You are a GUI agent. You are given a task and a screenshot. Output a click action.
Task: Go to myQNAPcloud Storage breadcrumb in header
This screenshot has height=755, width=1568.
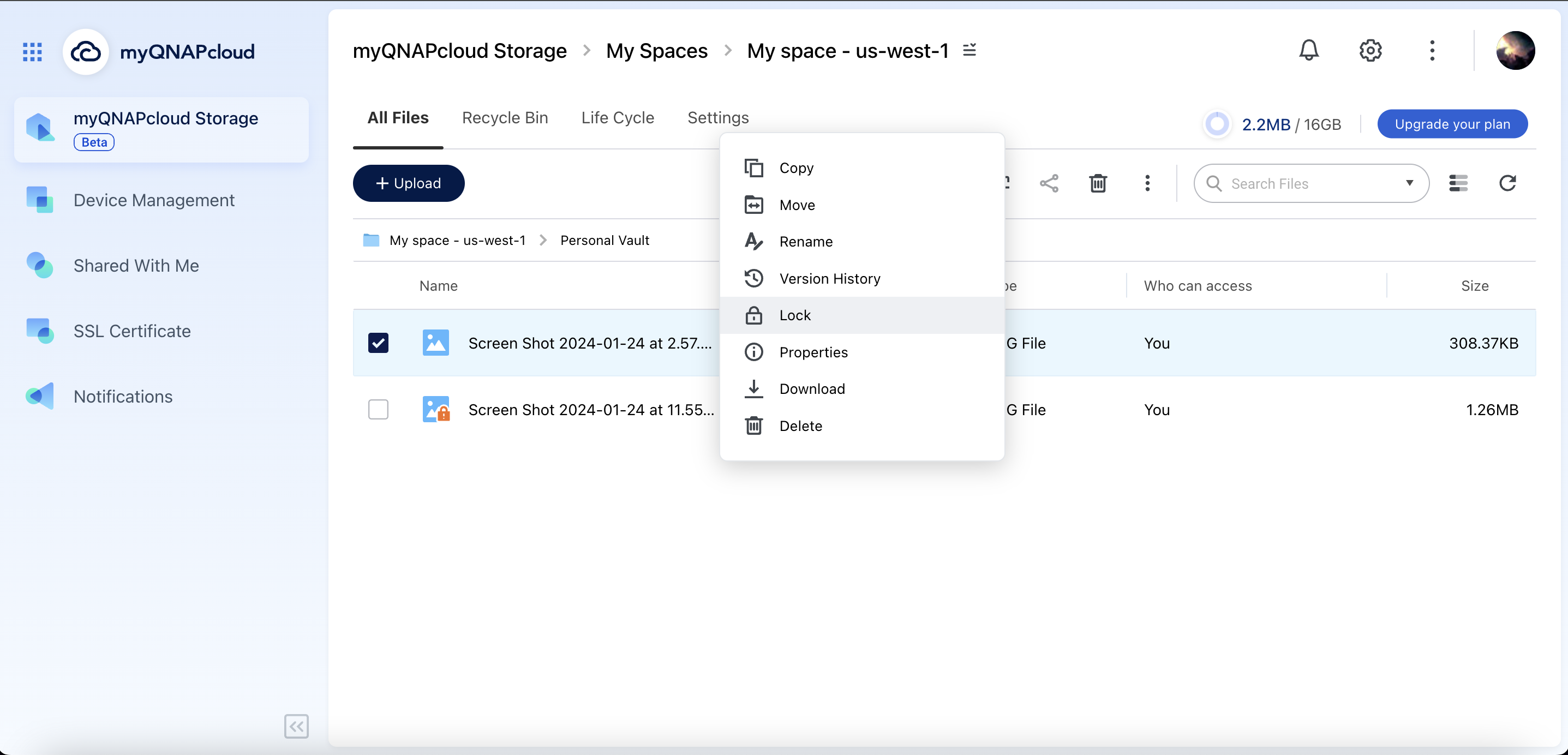click(459, 51)
